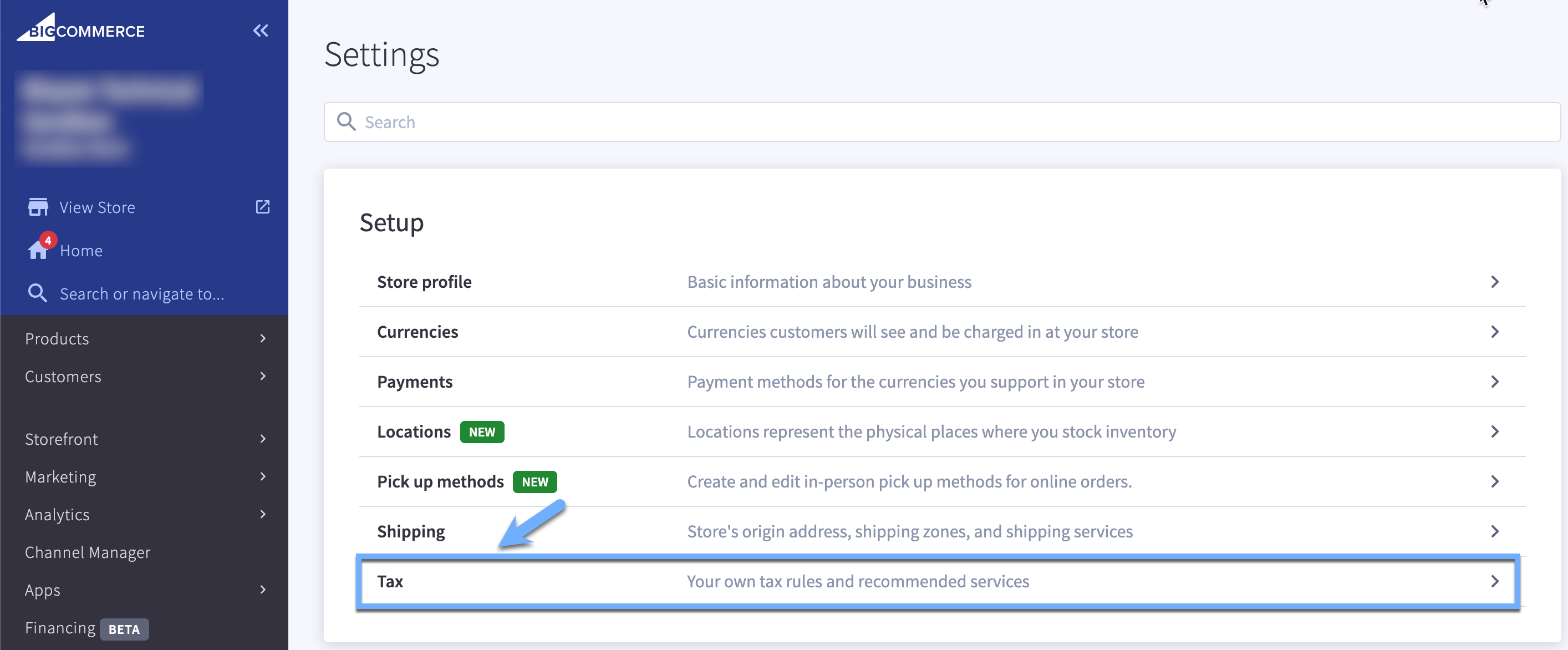Viewport: 1568px width, 650px height.
Task: Click the sidebar search magnifier icon
Action: 38,293
